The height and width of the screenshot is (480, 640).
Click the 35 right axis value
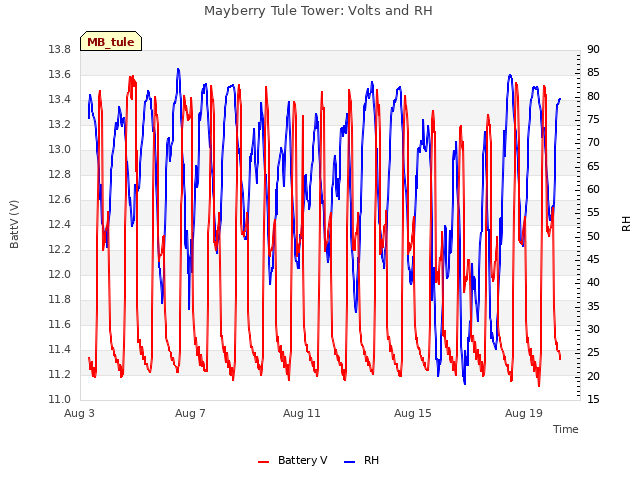pyautogui.click(x=593, y=306)
